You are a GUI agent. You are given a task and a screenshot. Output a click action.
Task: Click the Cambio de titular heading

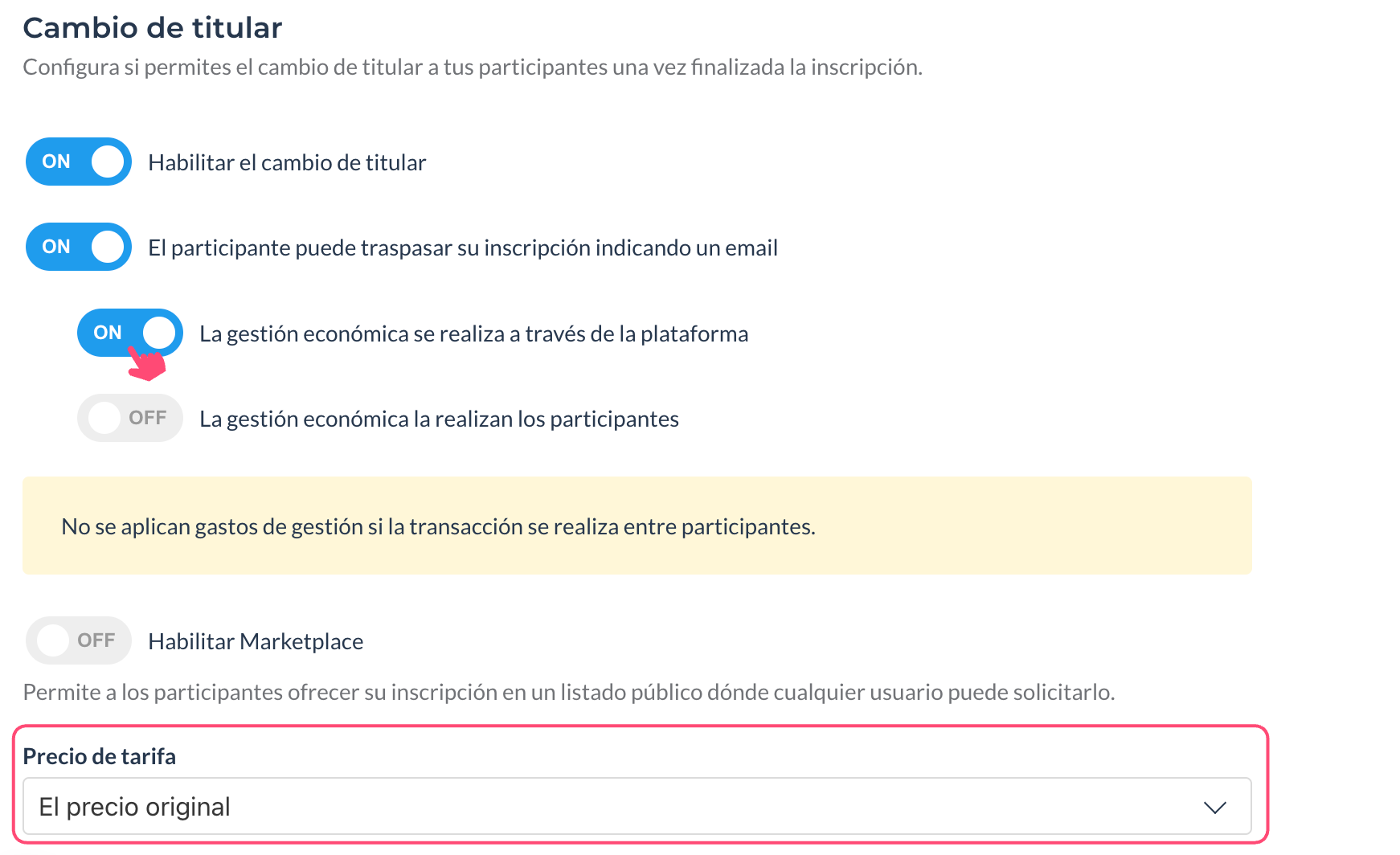pyautogui.click(x=153, y=28)
